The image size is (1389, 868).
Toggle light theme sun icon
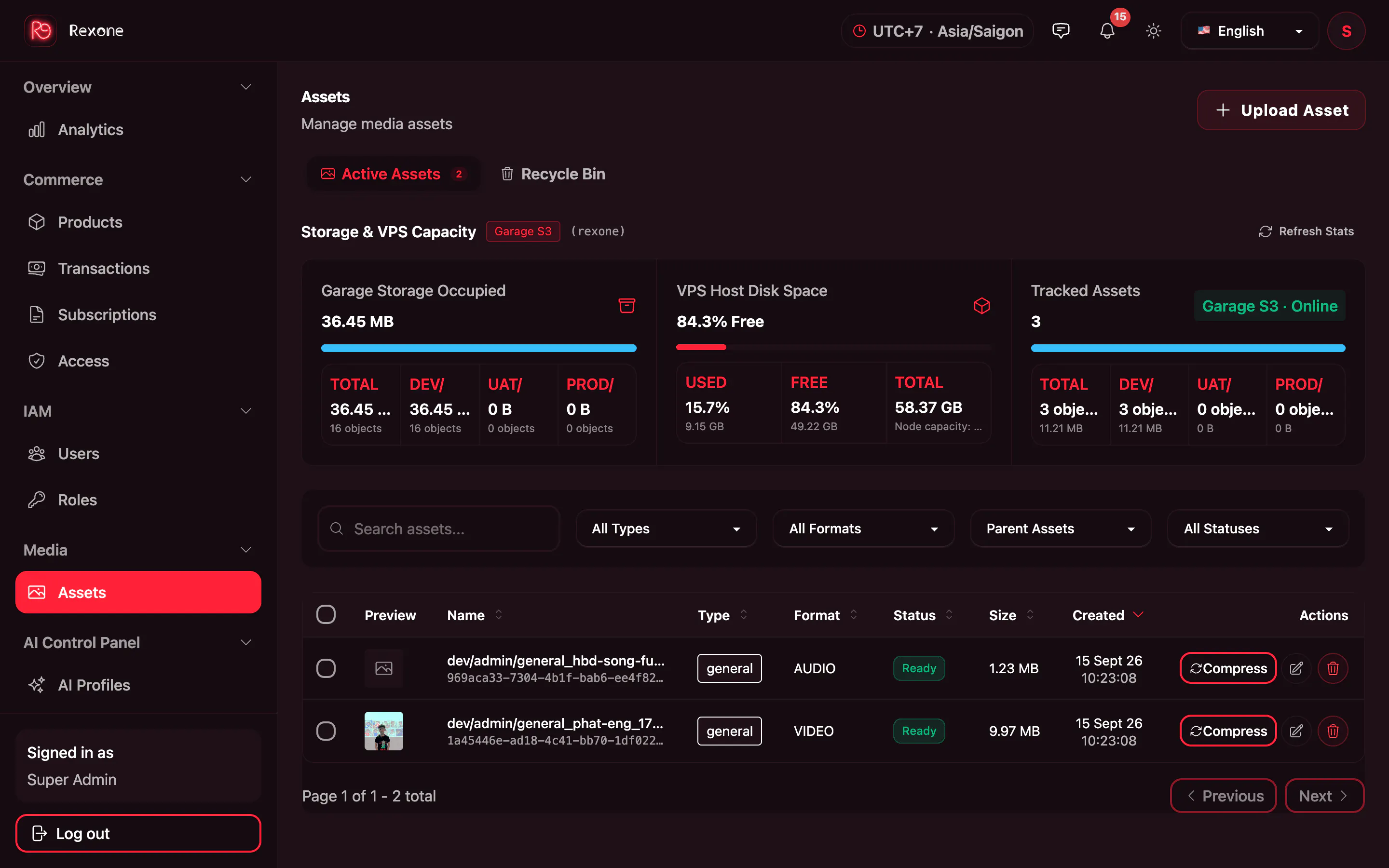point(1153,30)
